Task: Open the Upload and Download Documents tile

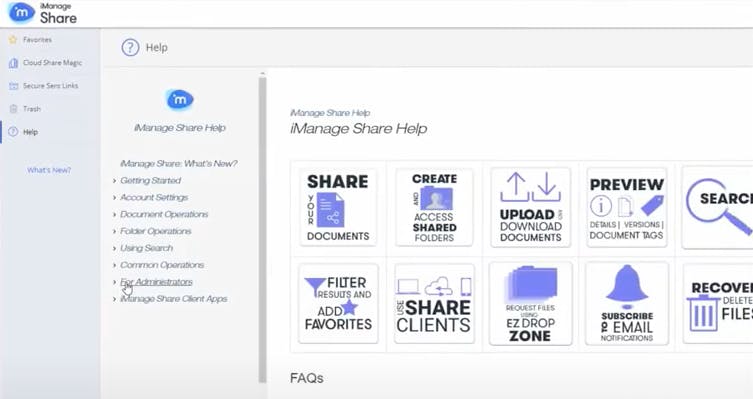Action: 530,207
